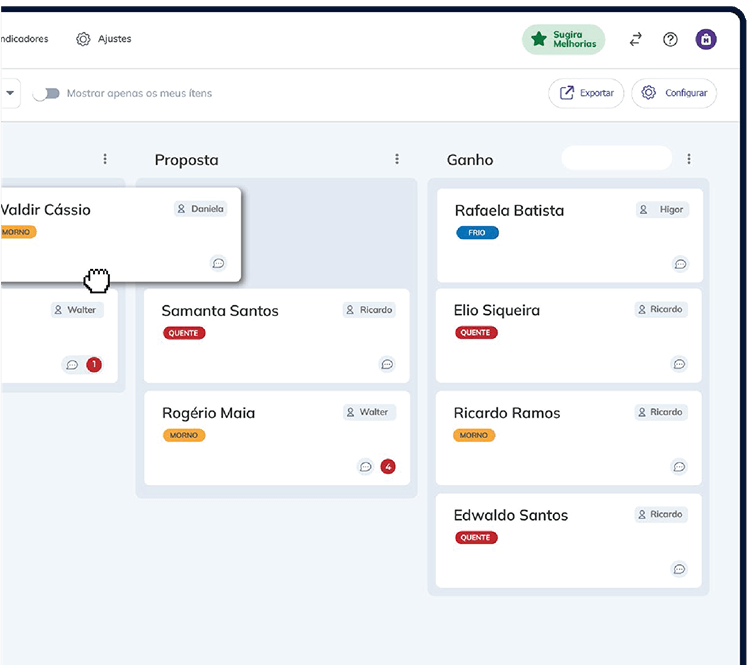Click the QUENTE tag on Samanta Santos
Screen dimensions: 749x665
pos(184,333)
